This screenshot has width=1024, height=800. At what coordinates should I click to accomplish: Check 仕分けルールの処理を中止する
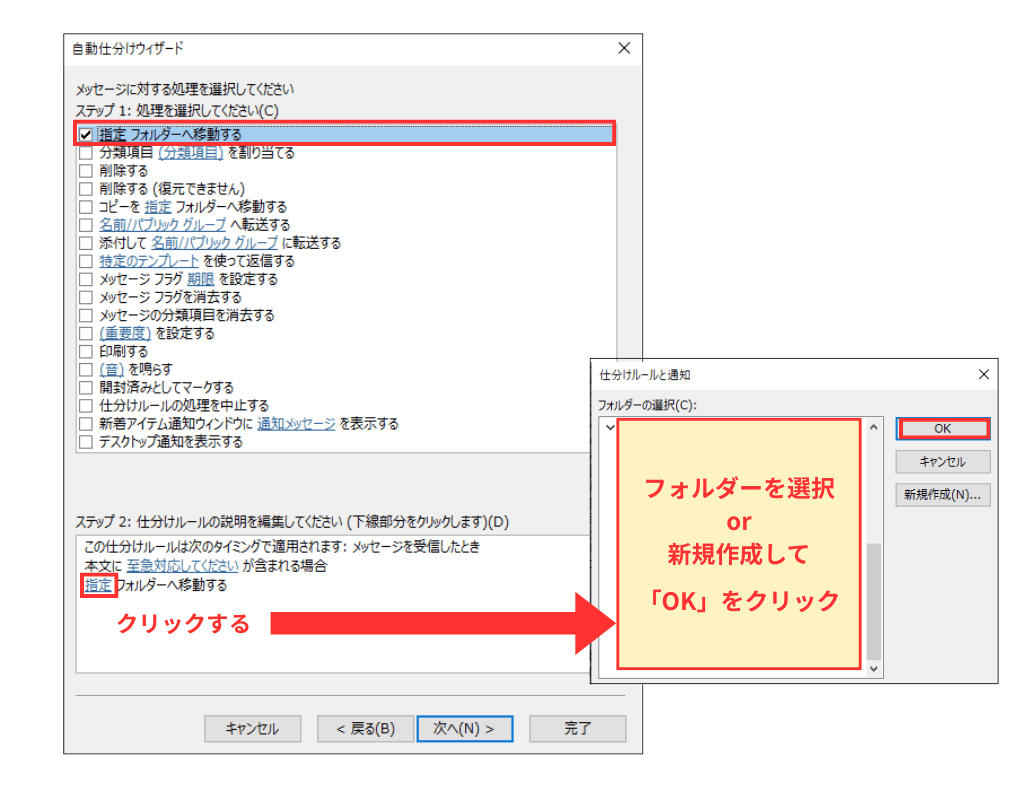coord(85,405)
